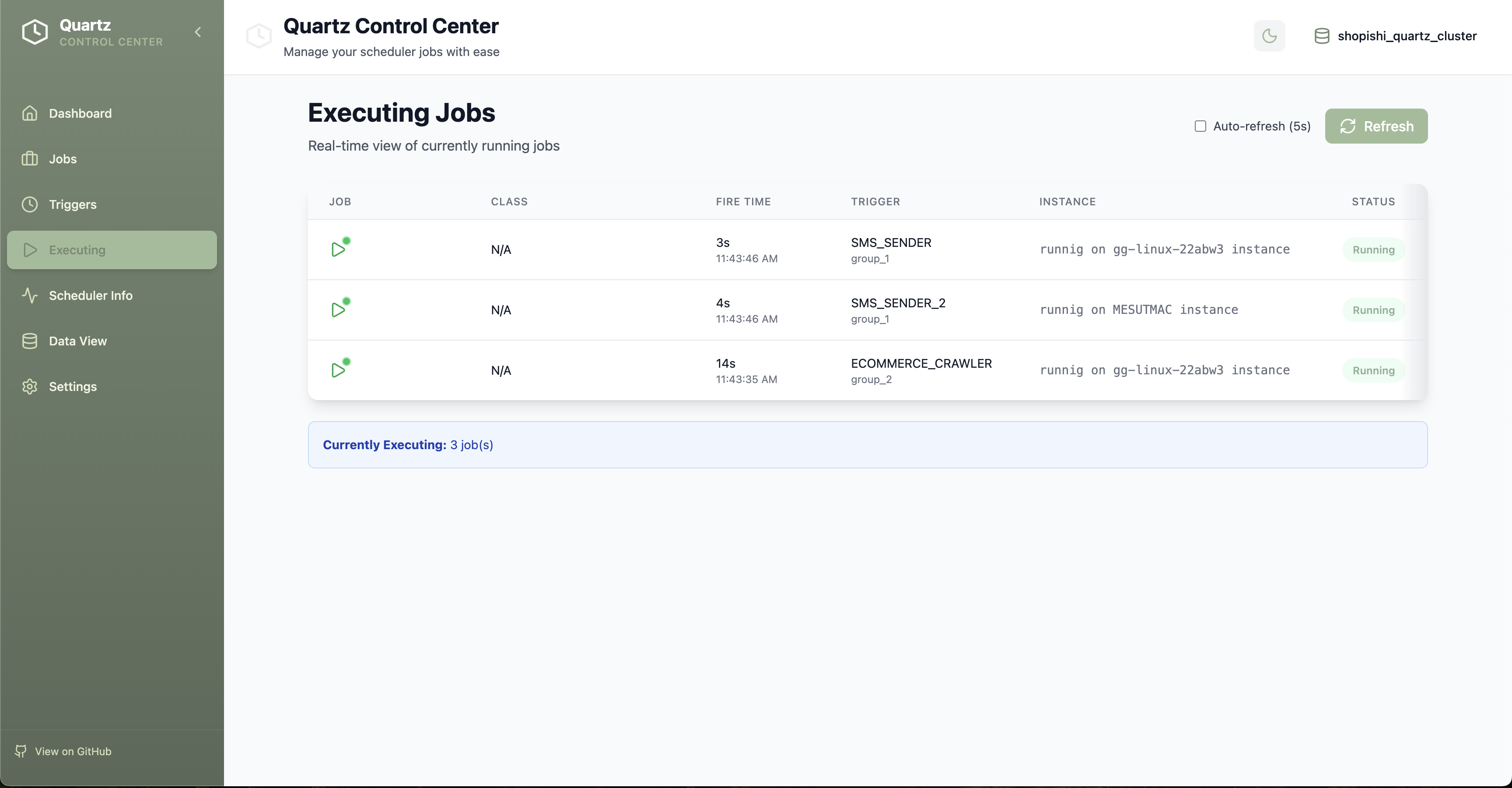Click the Currently Executing 3 job(s) banner

point(408,444)
